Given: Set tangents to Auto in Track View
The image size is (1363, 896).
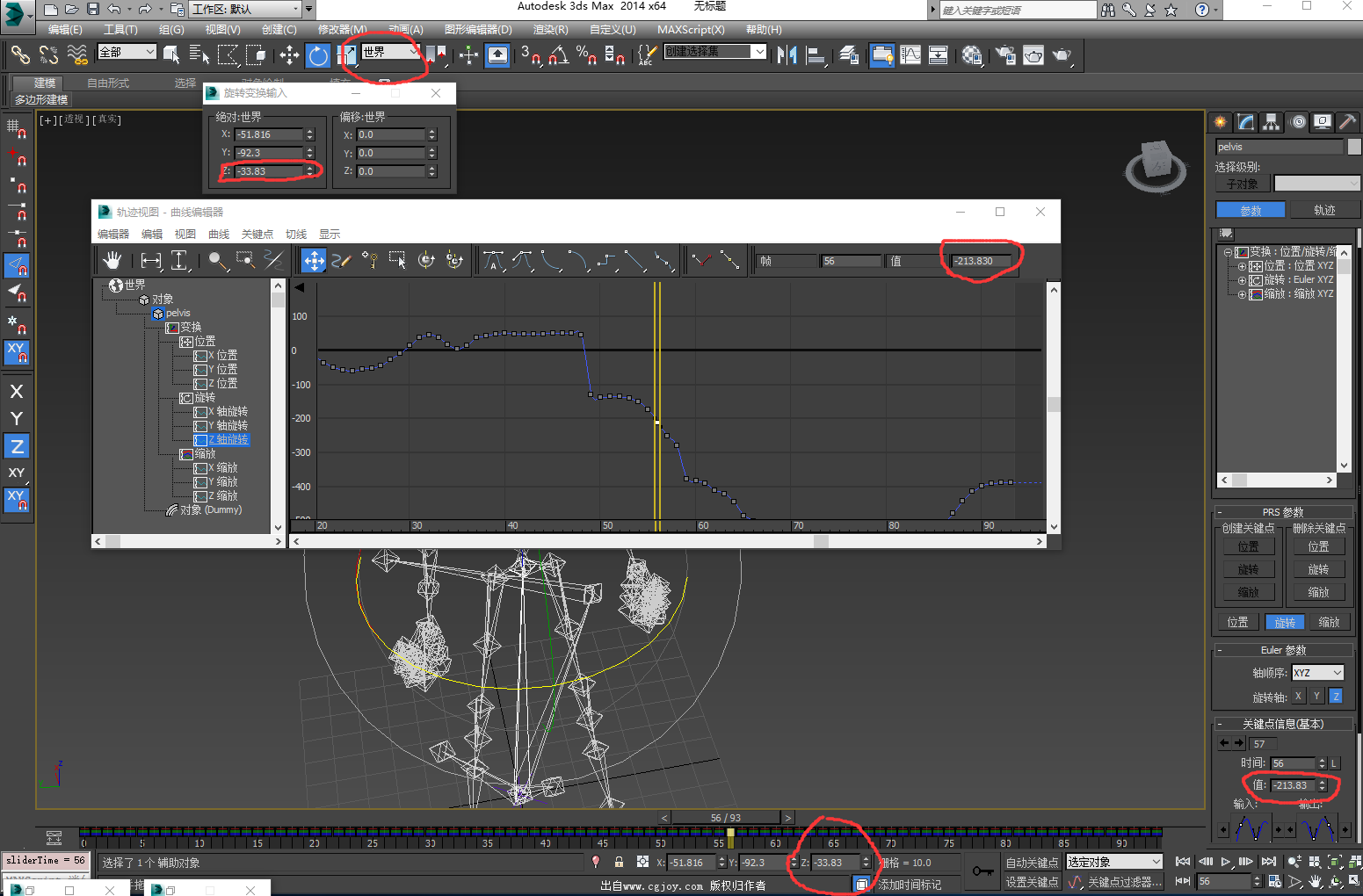Looking at the screenshot, I should tap(494, 260).
